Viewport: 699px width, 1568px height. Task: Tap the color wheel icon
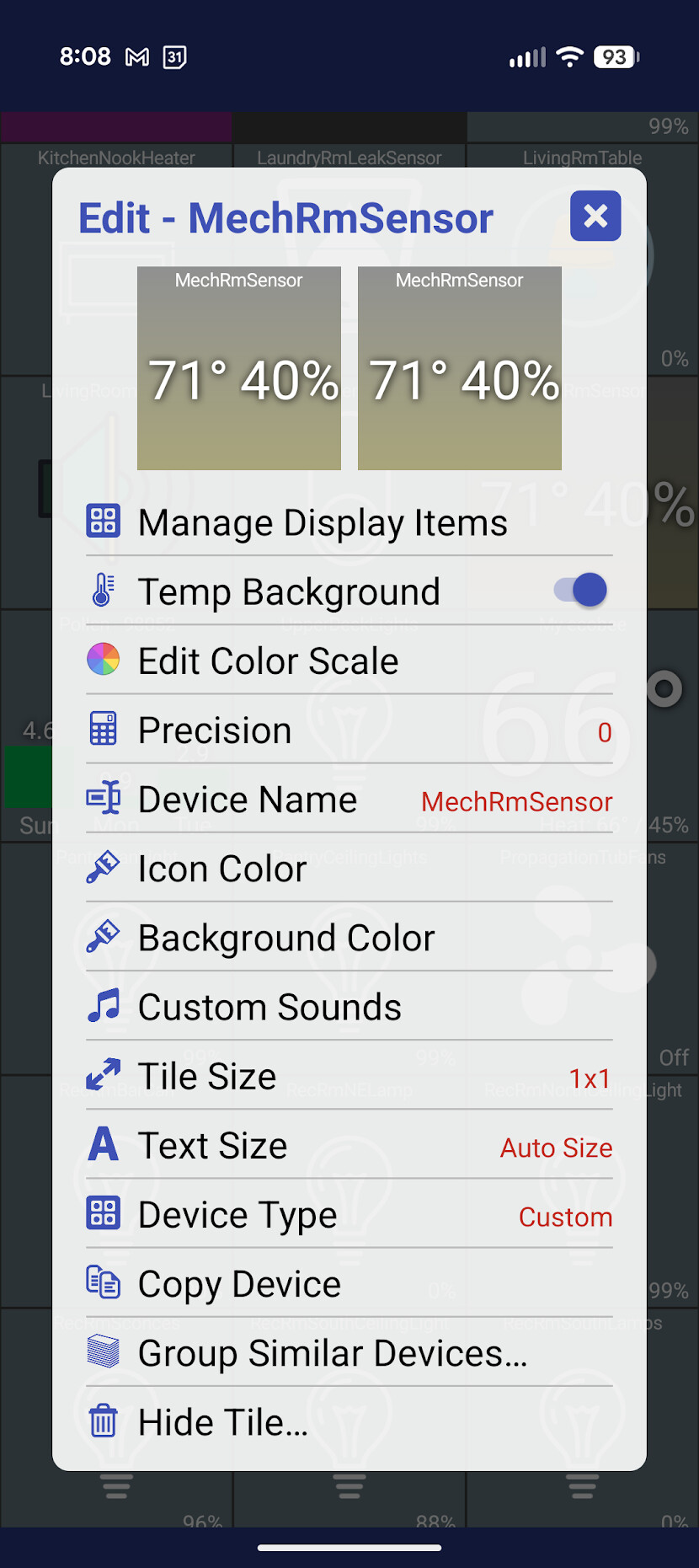104,659
